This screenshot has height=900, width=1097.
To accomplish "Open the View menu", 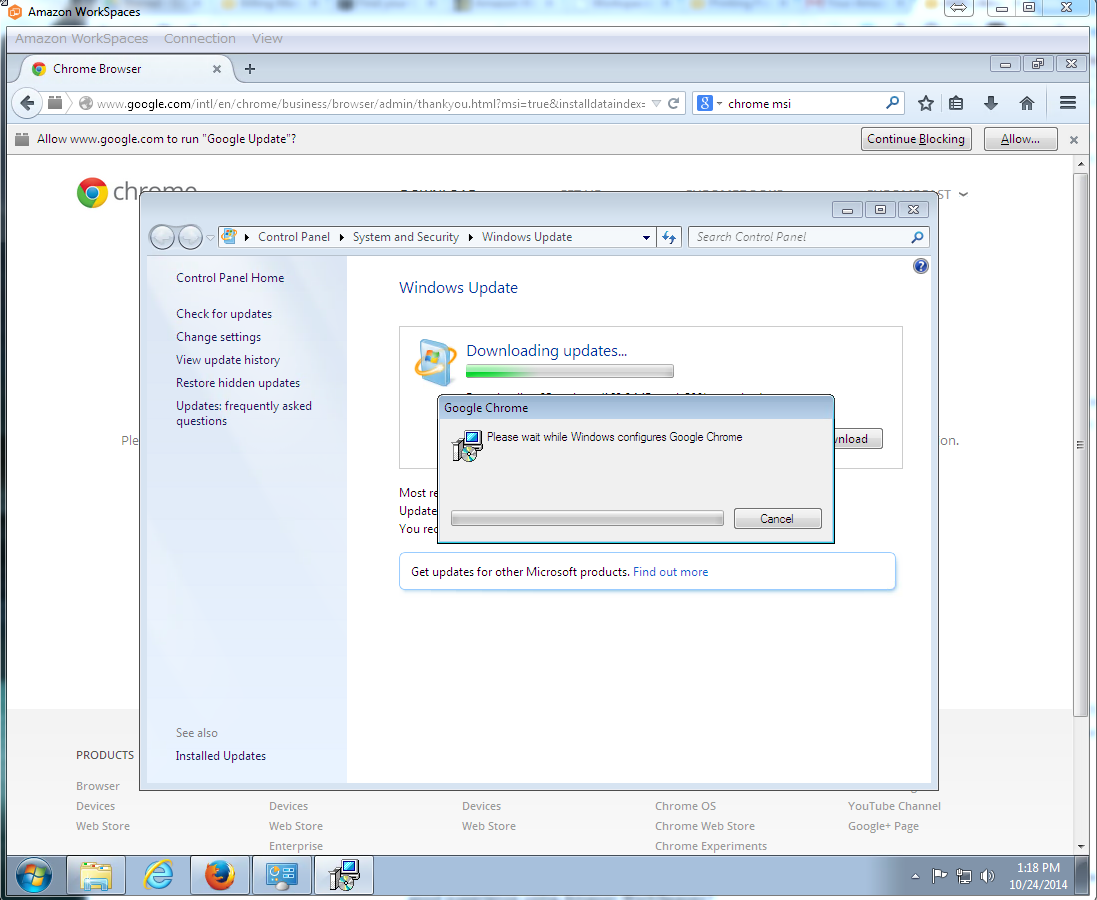I will point(267,38).
